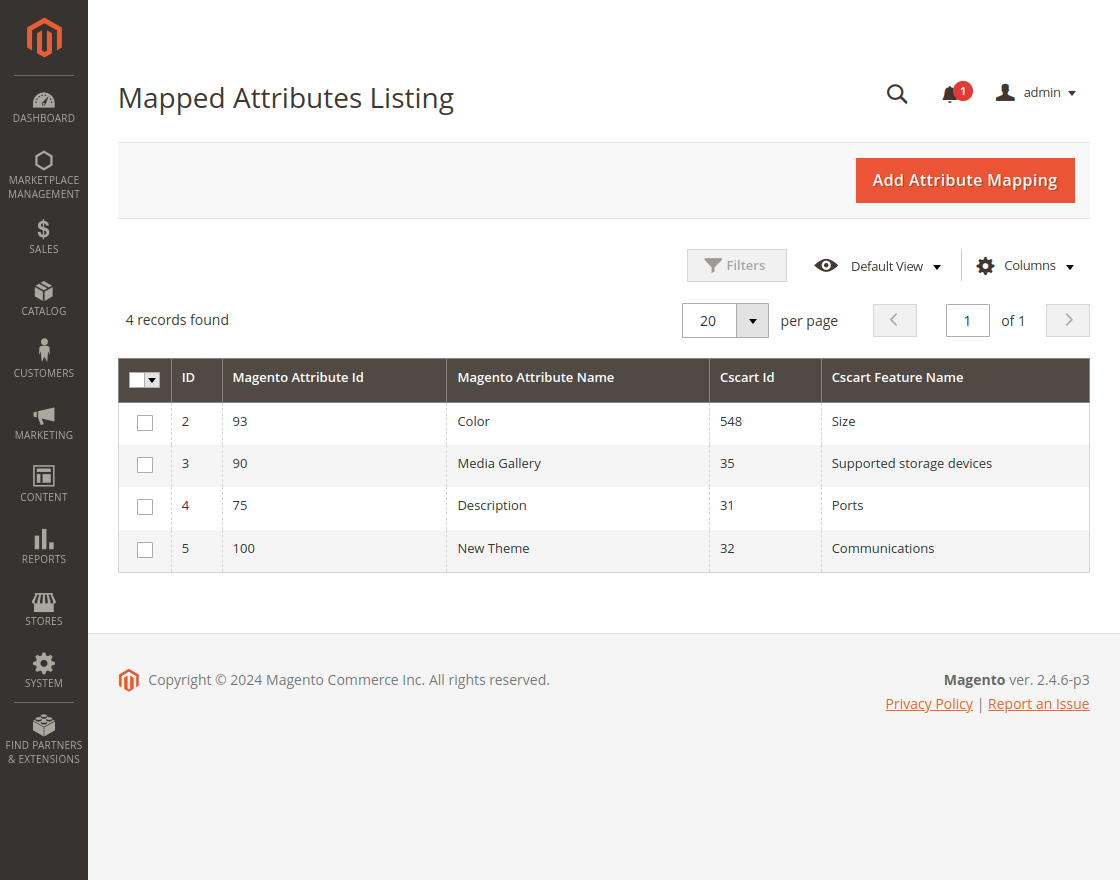This screenshot has width=1120, height=880.
Task: Select the checkbox for the Color row
Action: pos(145,423)
